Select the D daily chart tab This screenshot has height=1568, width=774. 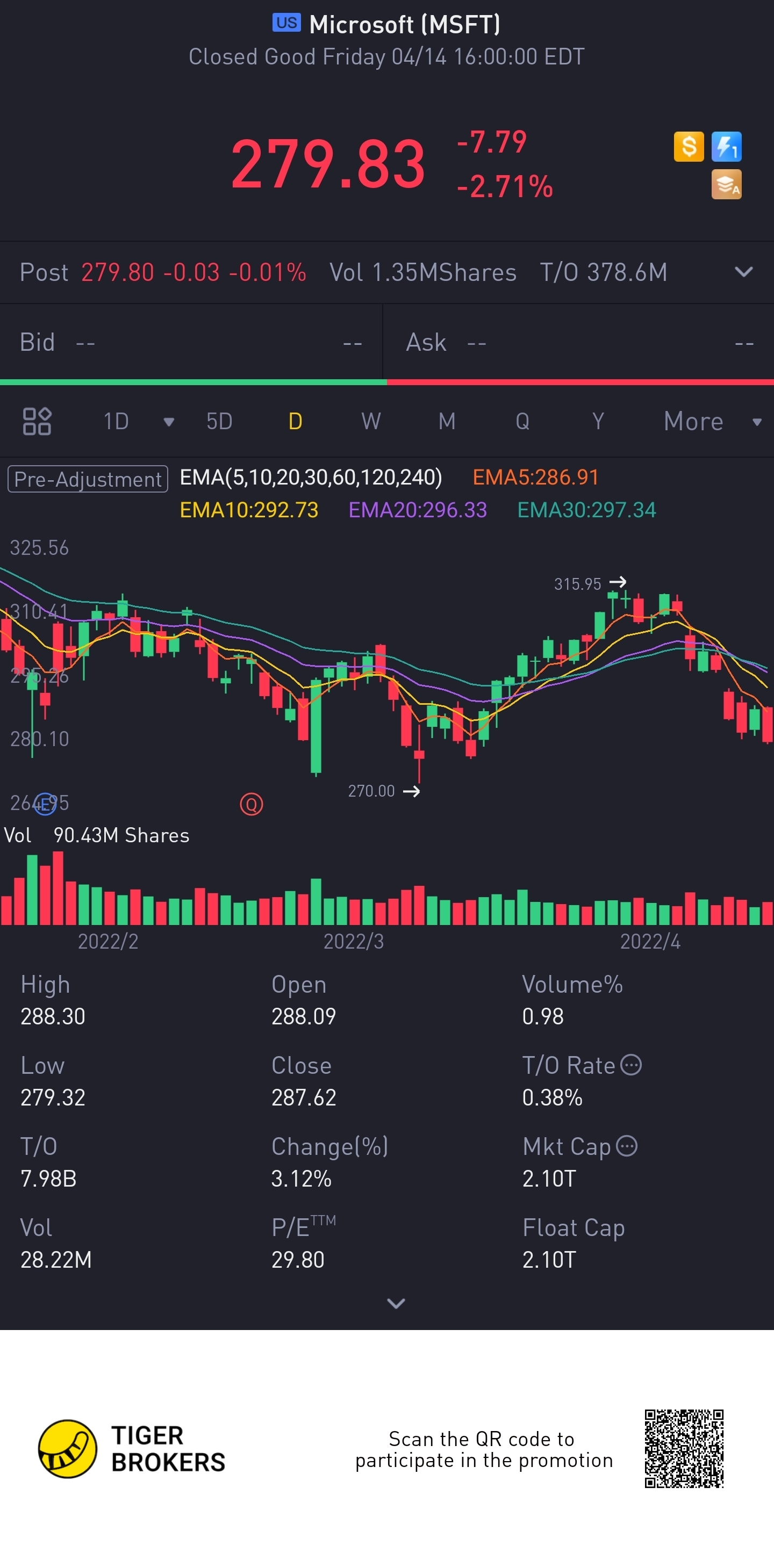tap(295, 421)
